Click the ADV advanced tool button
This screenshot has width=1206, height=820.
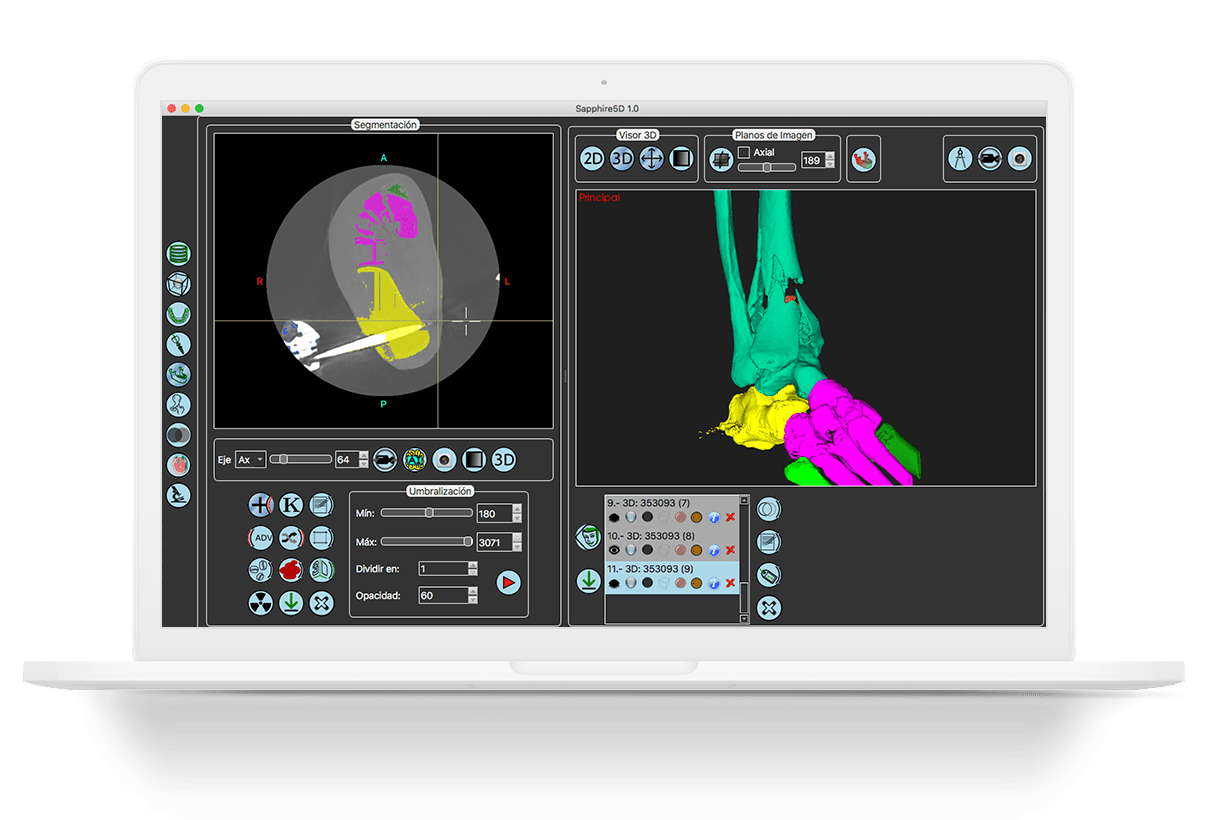point(261,538)
